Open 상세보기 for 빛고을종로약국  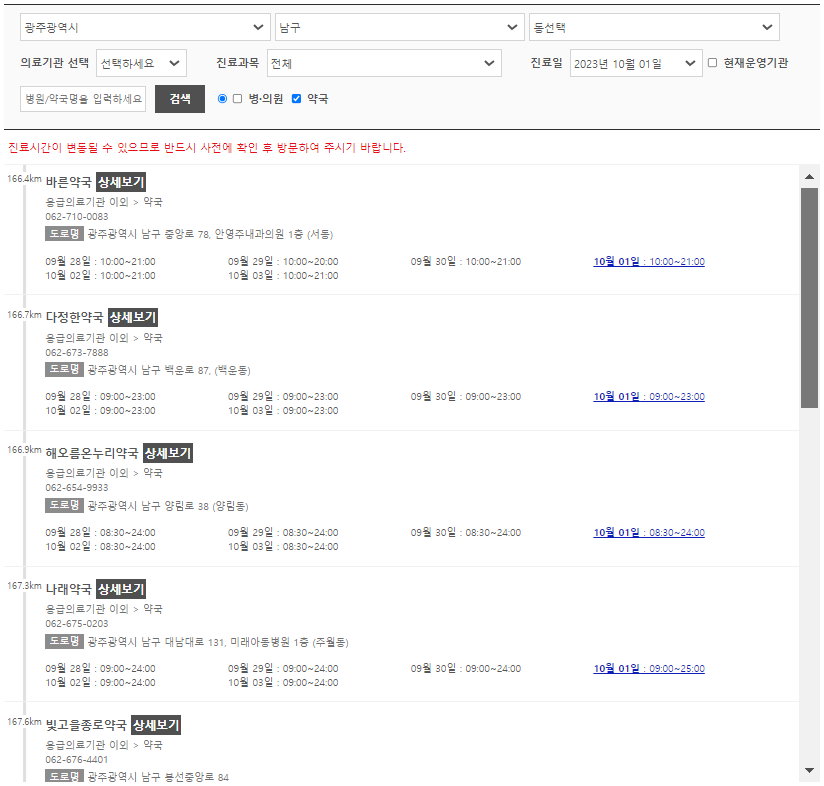click(x=156, y=725)
